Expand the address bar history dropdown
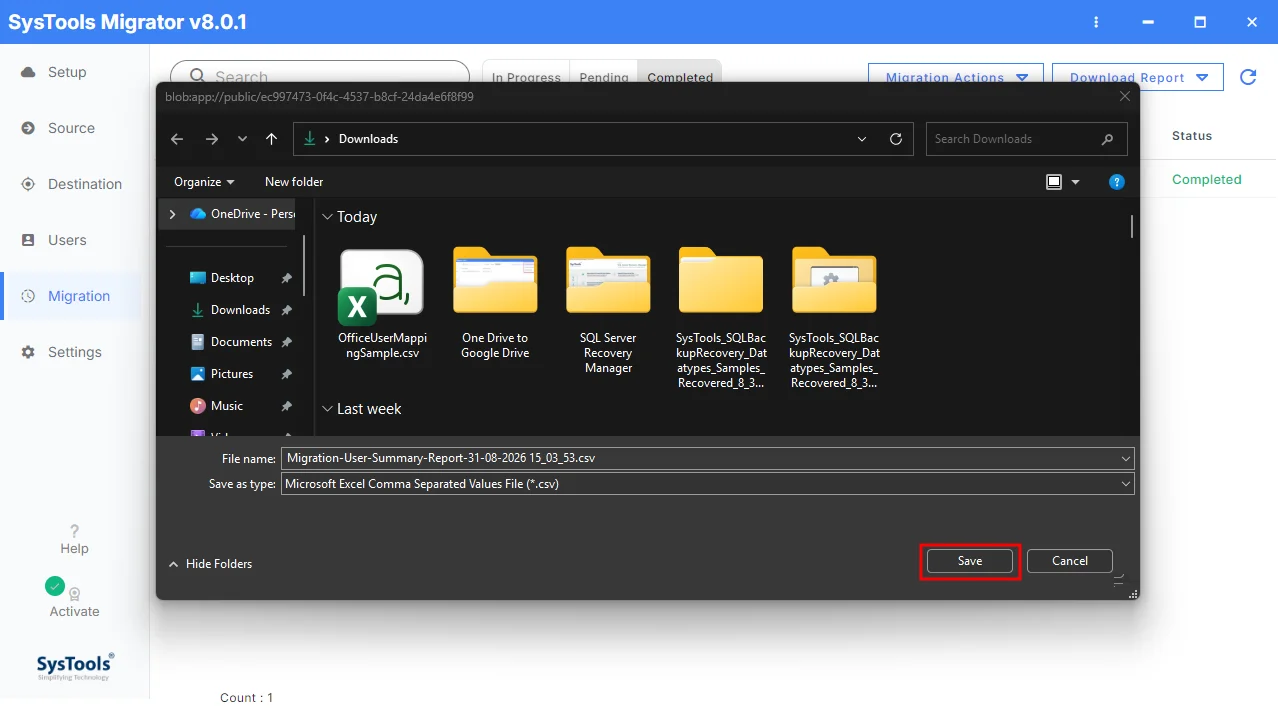1278x717 pixels. coord(862,139)
